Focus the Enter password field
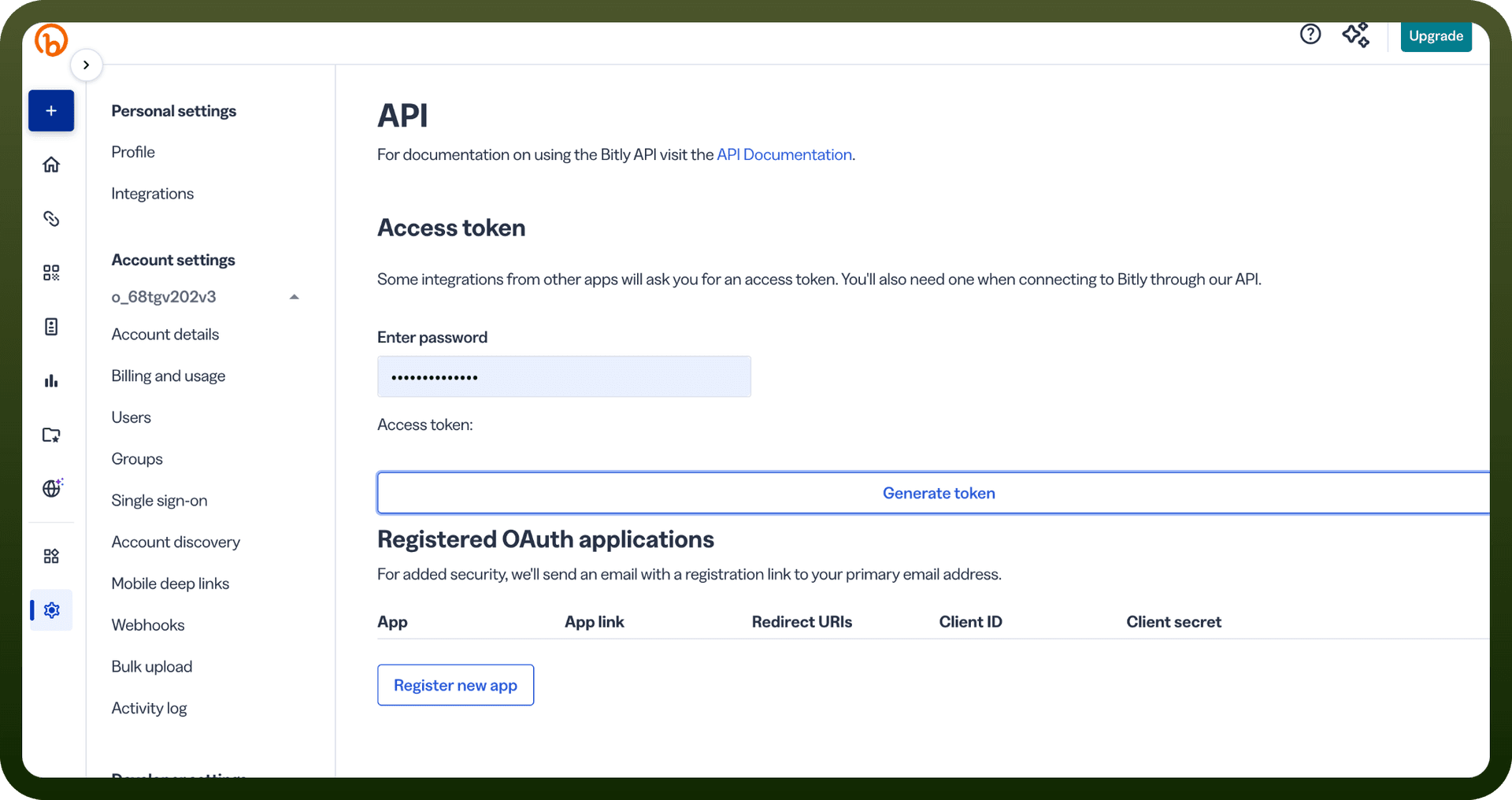The image size is (1512, 800). pyautogui.click(x=564, y=377)
